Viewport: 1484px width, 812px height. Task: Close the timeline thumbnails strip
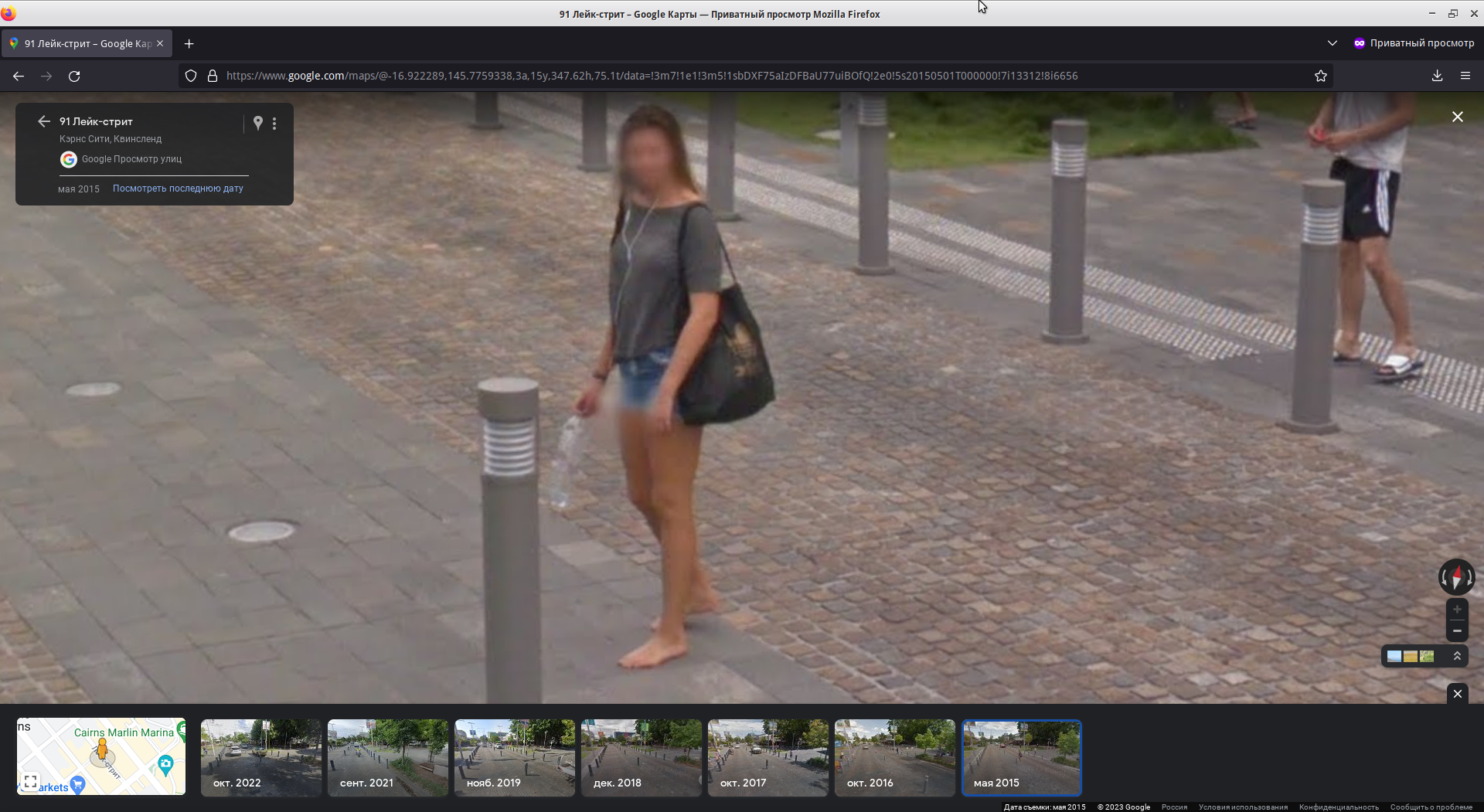[1457, 694]
